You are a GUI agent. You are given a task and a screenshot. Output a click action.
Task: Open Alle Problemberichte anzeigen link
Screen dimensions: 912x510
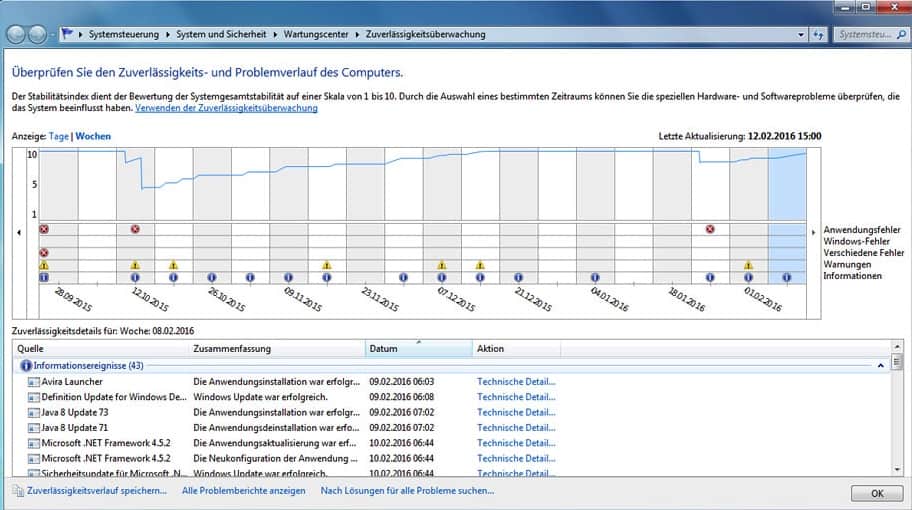(243, 491)
